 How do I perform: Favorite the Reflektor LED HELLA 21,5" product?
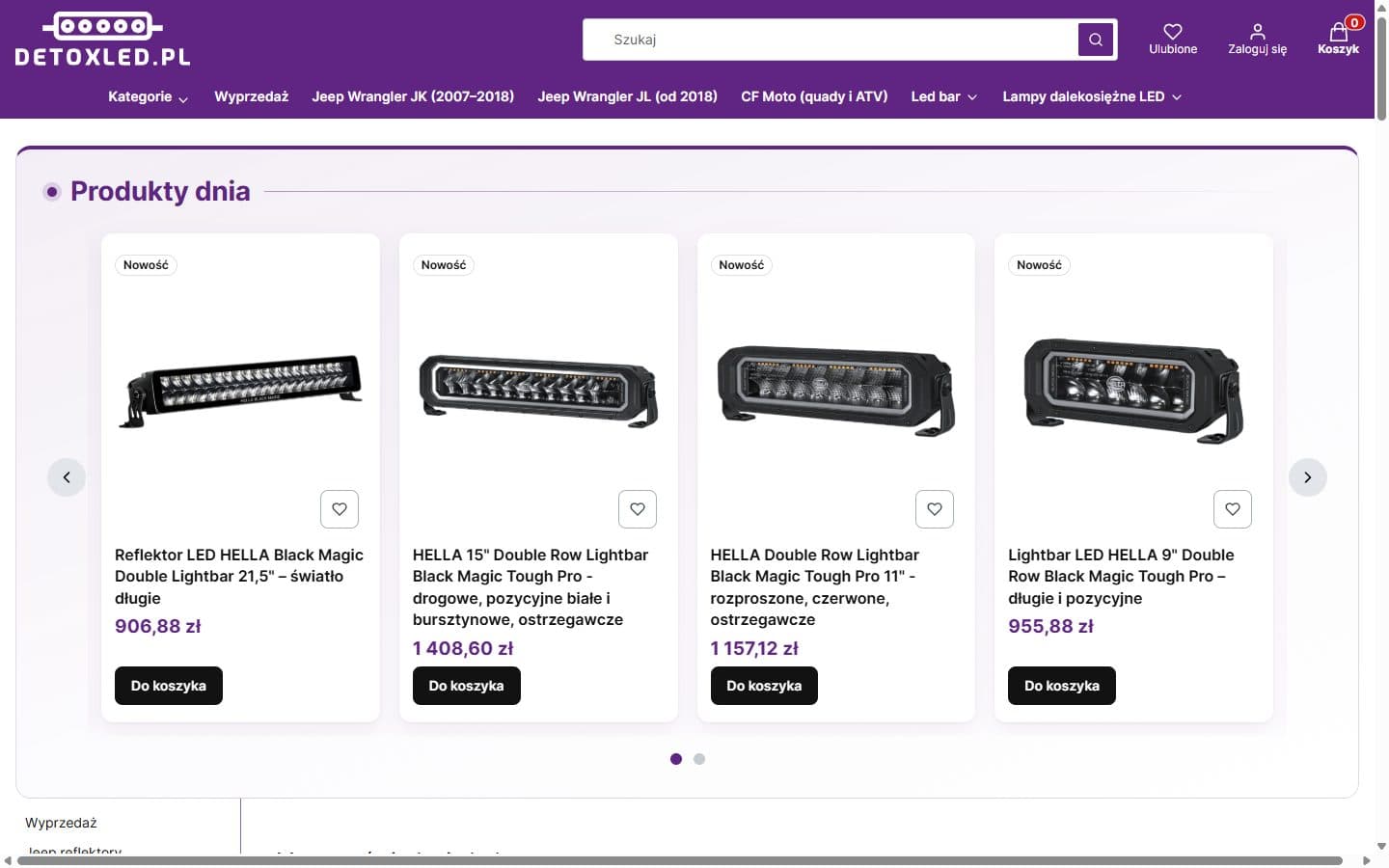point(340,509)
